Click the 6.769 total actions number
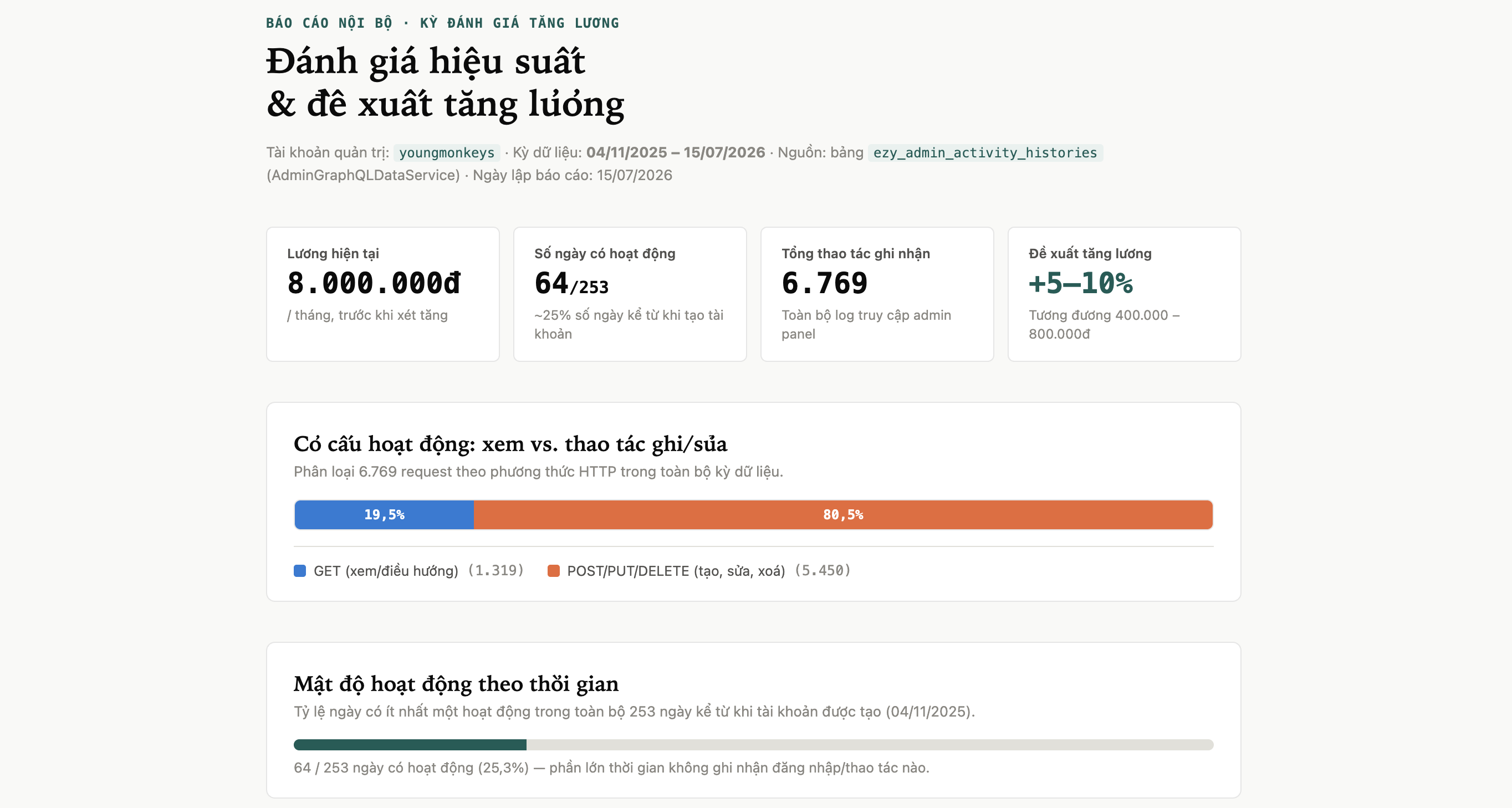Viewport: 1512px width, 808px height. point(824,283)
